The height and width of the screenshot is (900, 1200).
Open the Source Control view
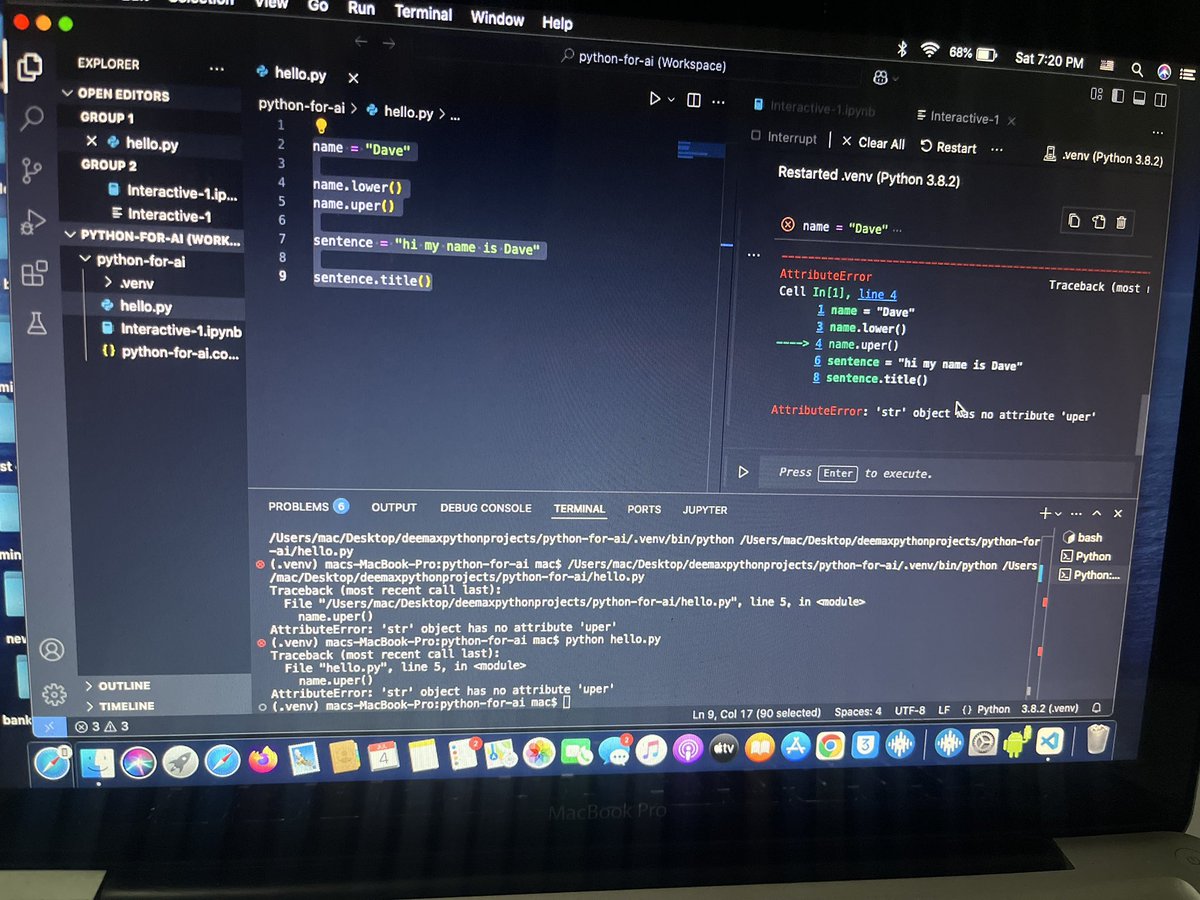coord(33,170)
